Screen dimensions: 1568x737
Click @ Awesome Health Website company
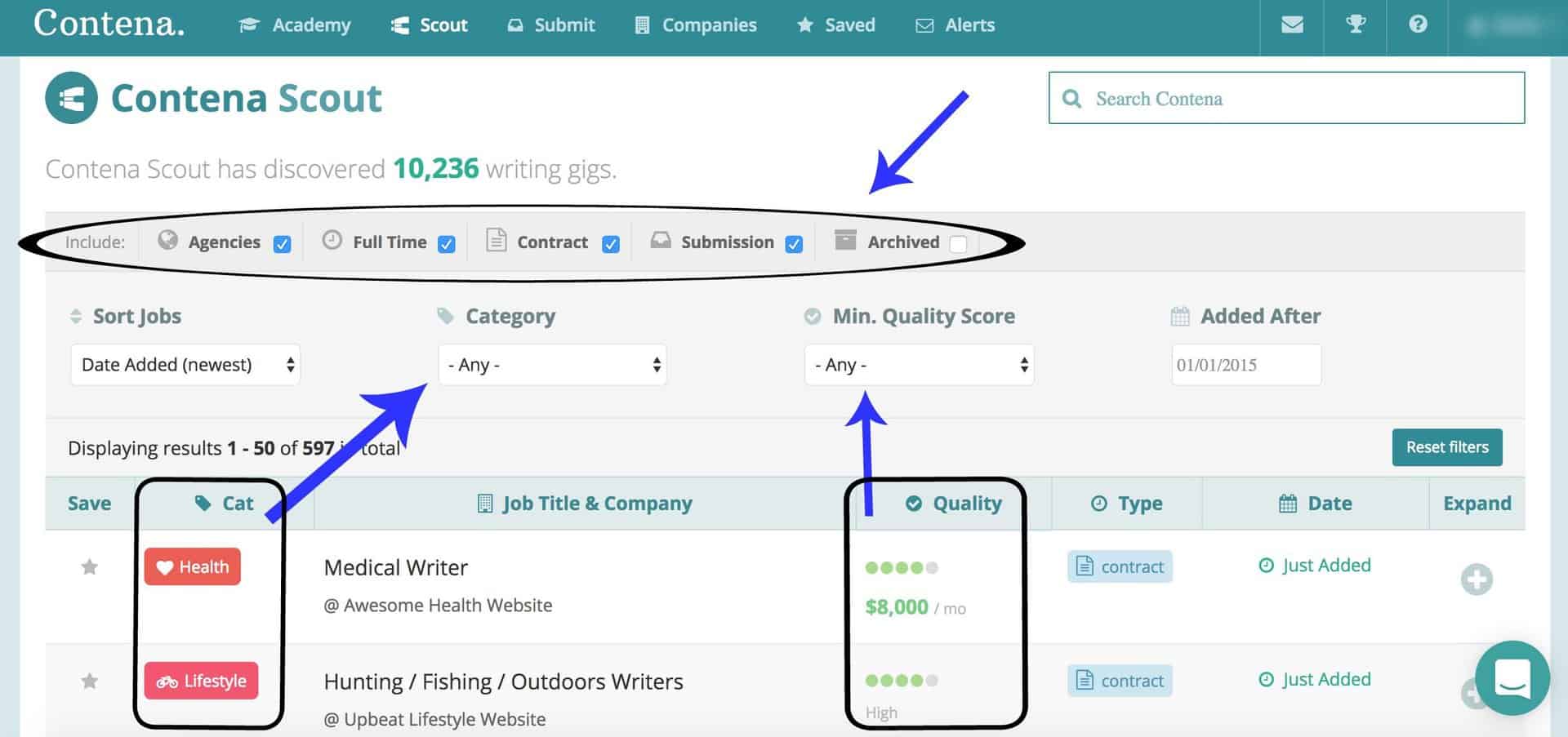(x=438, y=606)
